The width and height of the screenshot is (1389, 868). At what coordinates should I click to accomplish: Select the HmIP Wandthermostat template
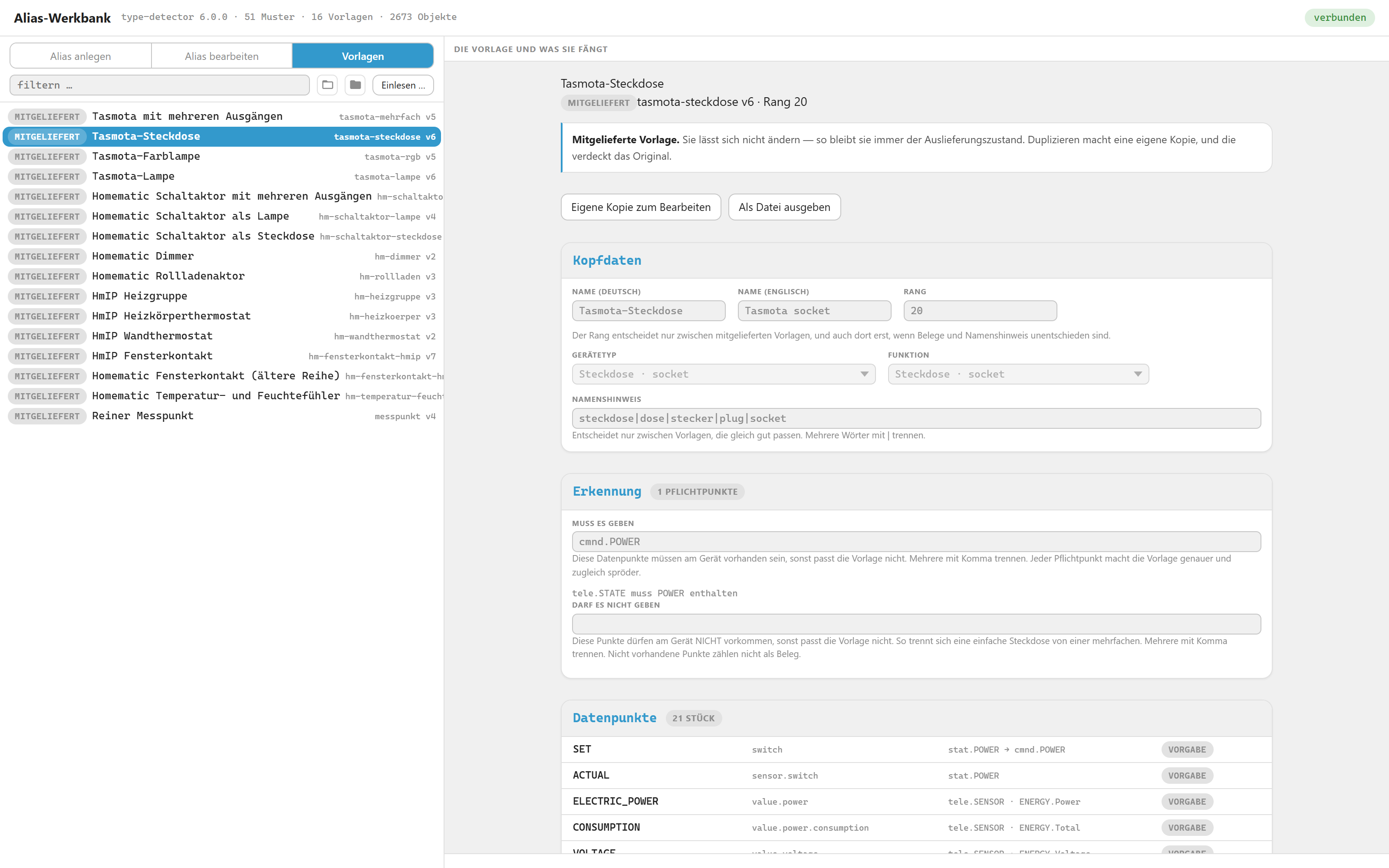click(x=221, y=336)
